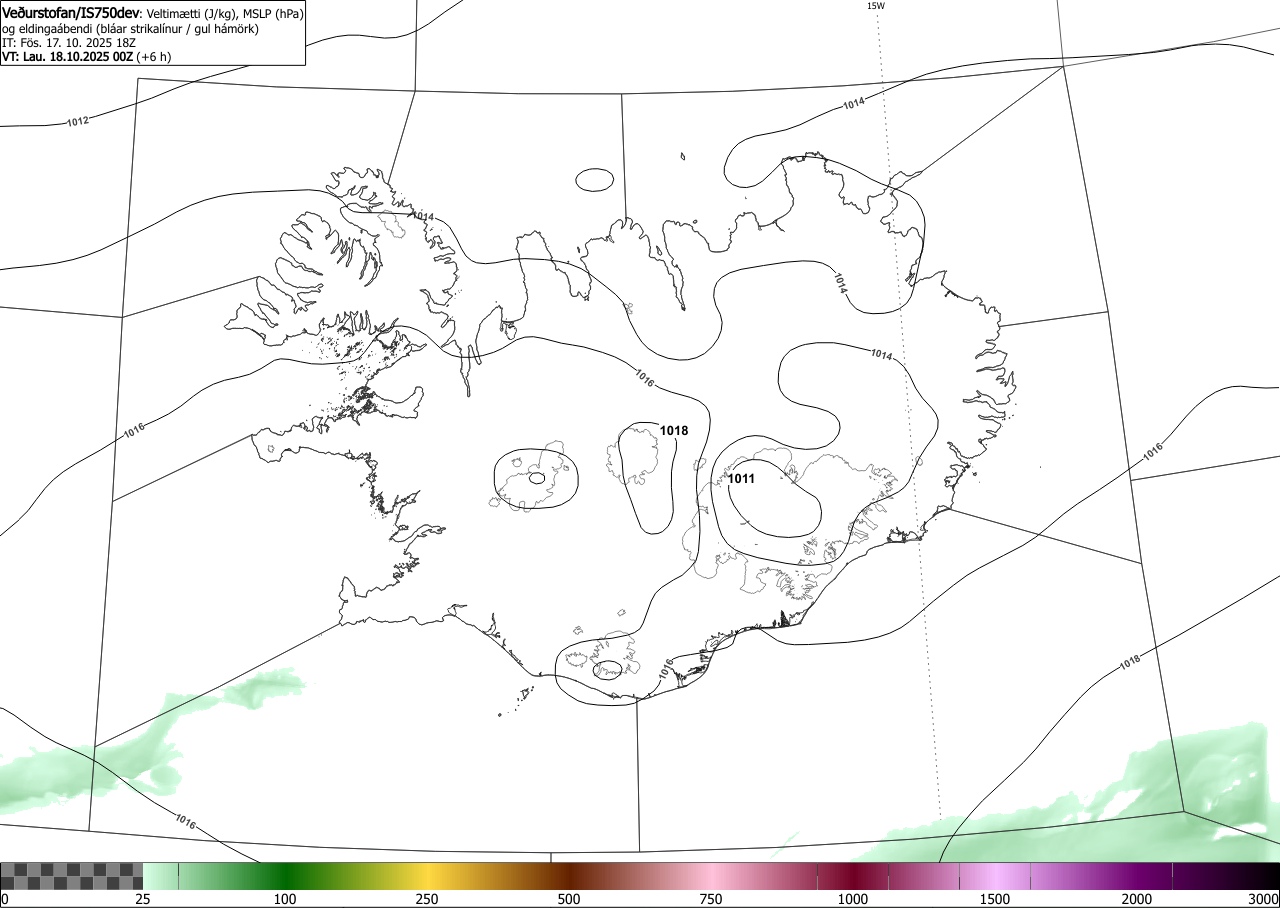Click the bold 1011 low-pressure label

coord(741,479)
